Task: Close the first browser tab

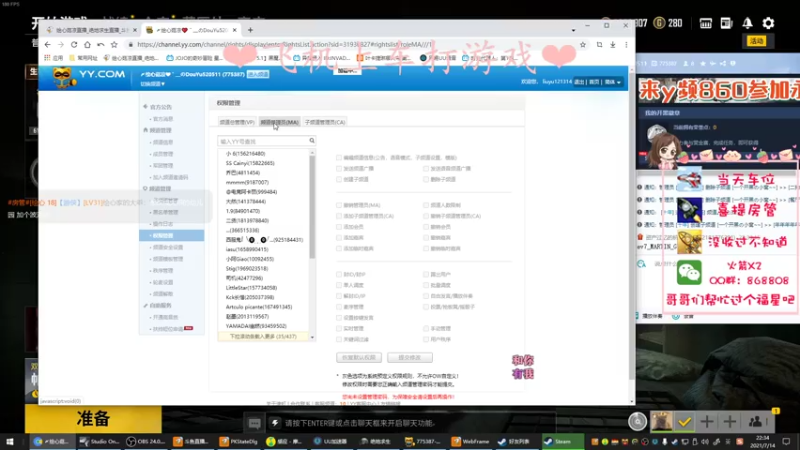Action: [x=135, y=30]
